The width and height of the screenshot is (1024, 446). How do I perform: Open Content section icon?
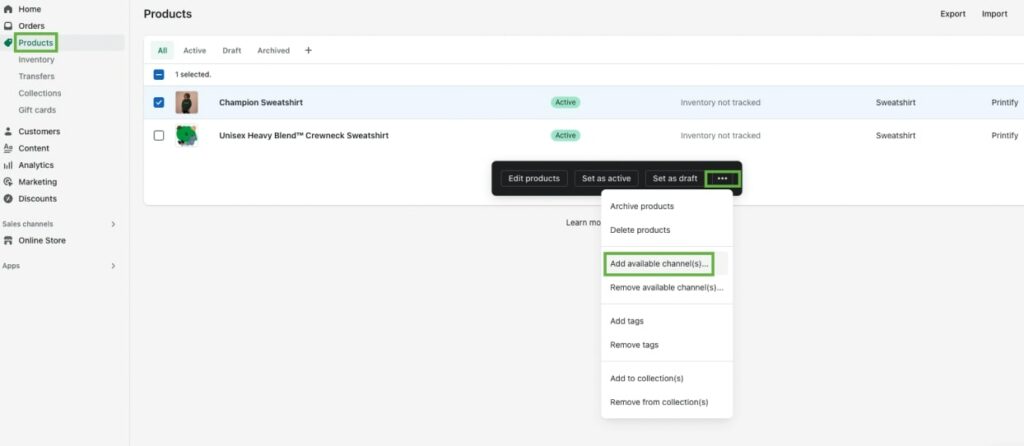[8, 148]
